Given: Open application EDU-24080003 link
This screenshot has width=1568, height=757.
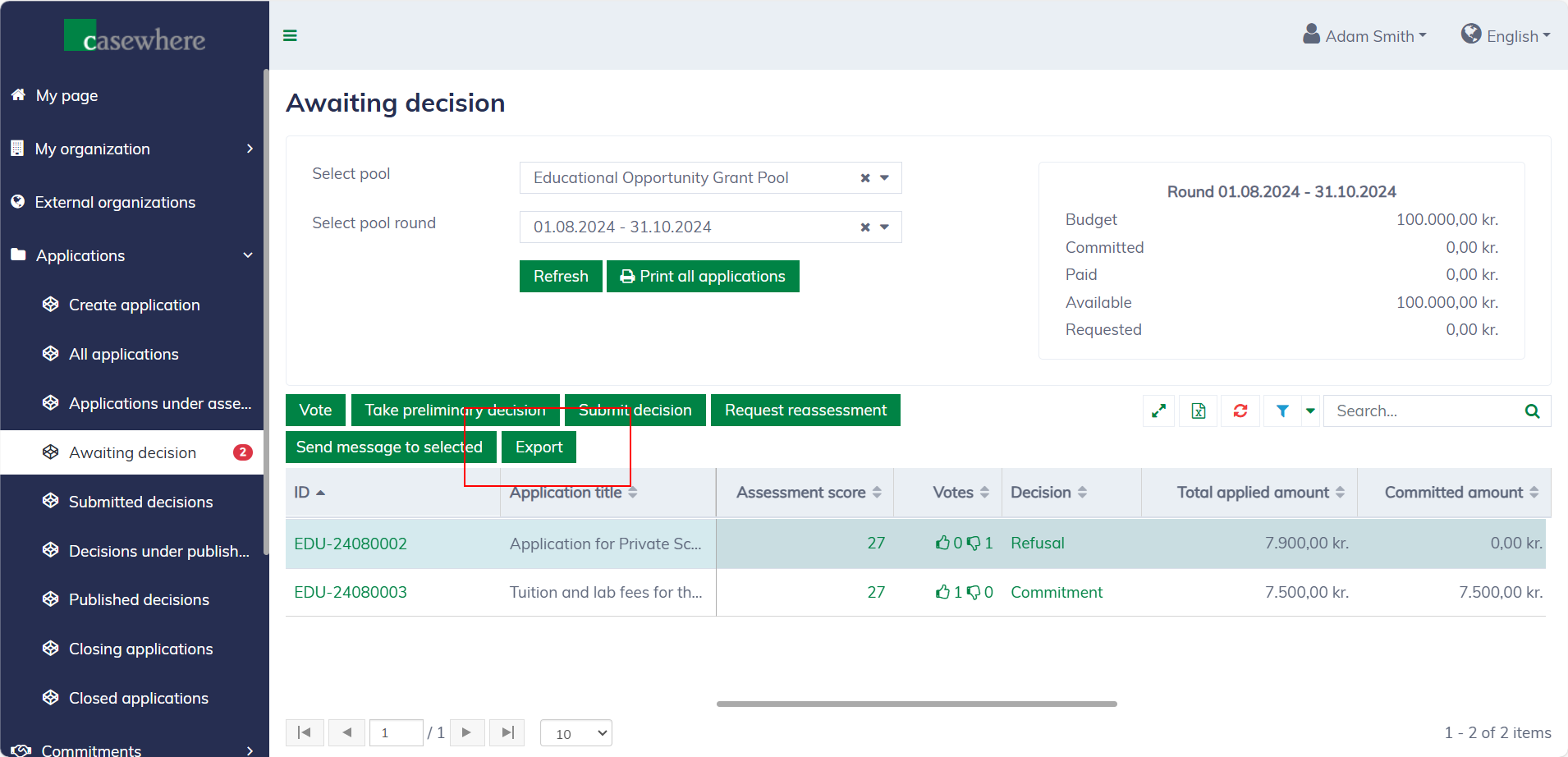Looking at the screenshot, I should 351,592.
